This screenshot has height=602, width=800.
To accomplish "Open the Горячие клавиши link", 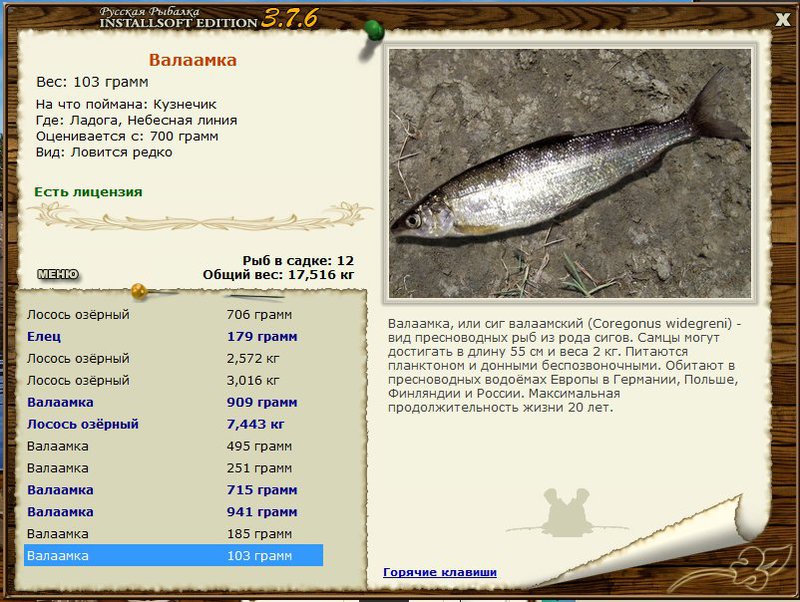I will [x=440, y=572].
